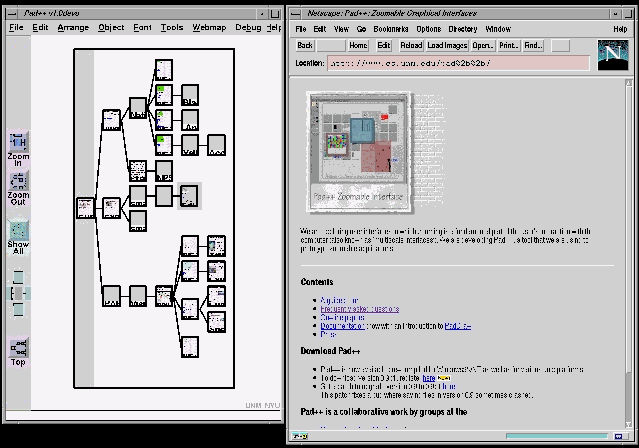Open the Pad++ window menu button in title bar
Image resolution: width=639 pixels, height=448 pixels.
point(12,13)
